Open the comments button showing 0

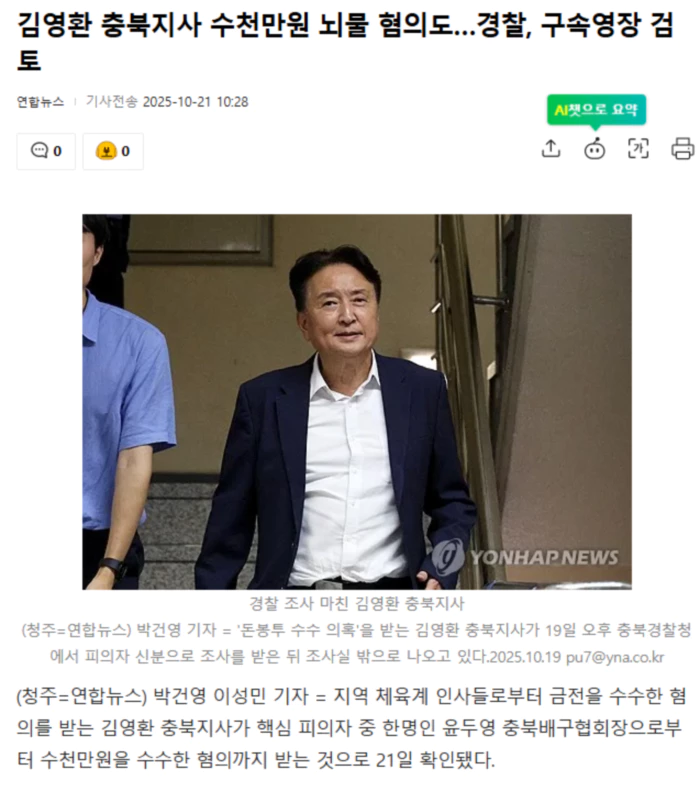[x=46, y=151]
